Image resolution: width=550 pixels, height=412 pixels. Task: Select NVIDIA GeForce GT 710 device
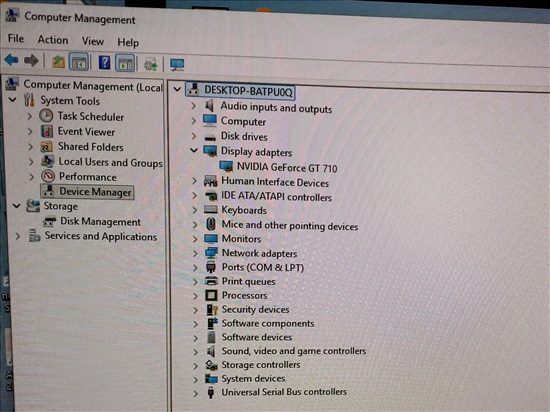pos(287,168)
